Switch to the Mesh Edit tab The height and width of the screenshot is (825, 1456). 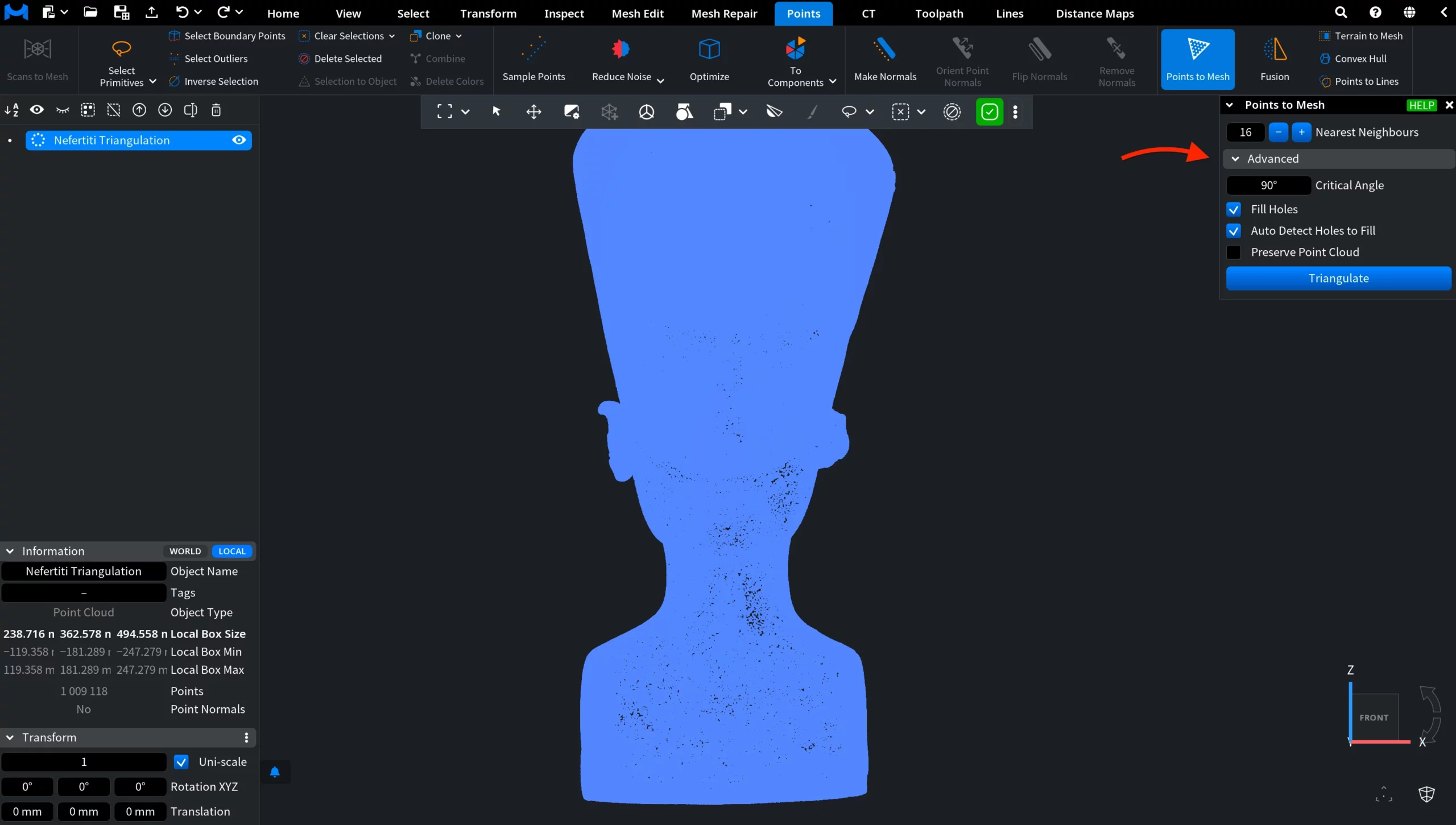638,13
